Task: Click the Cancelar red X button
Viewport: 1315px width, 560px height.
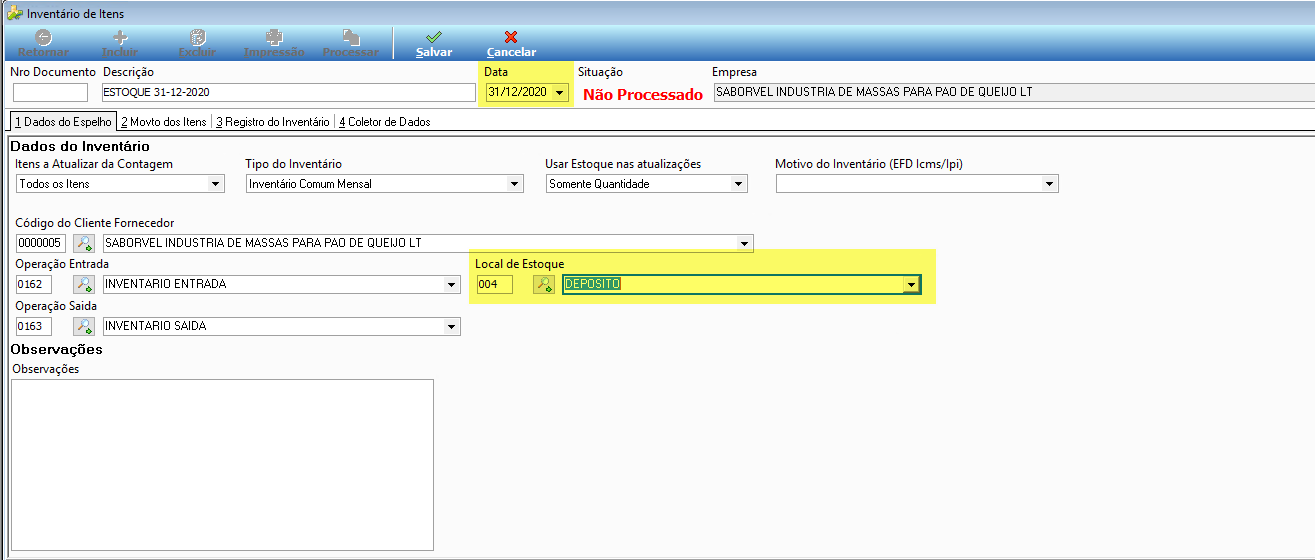Action: [x=511, y=44]
